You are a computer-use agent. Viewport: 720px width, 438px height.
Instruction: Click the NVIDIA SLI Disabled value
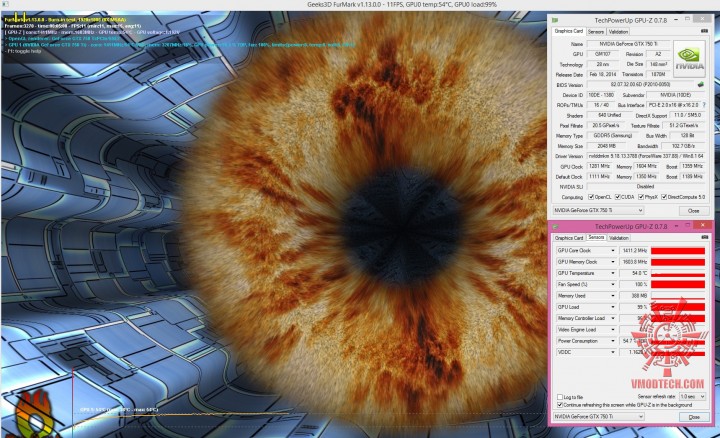click(x=646, y=186)
